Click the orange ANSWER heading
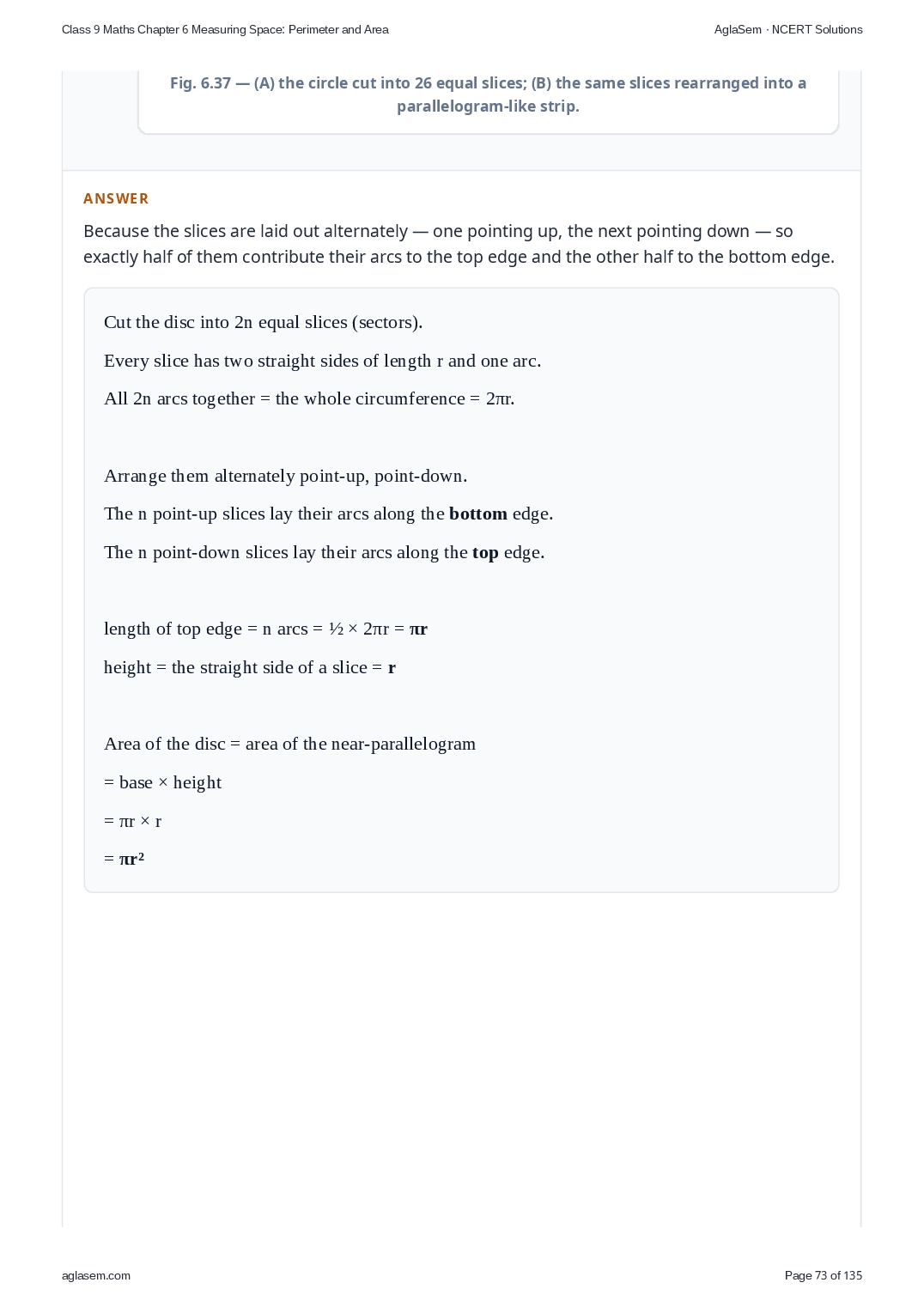Screen dimensions: 924x1307 pyautogui.click(x=116, y=198)
